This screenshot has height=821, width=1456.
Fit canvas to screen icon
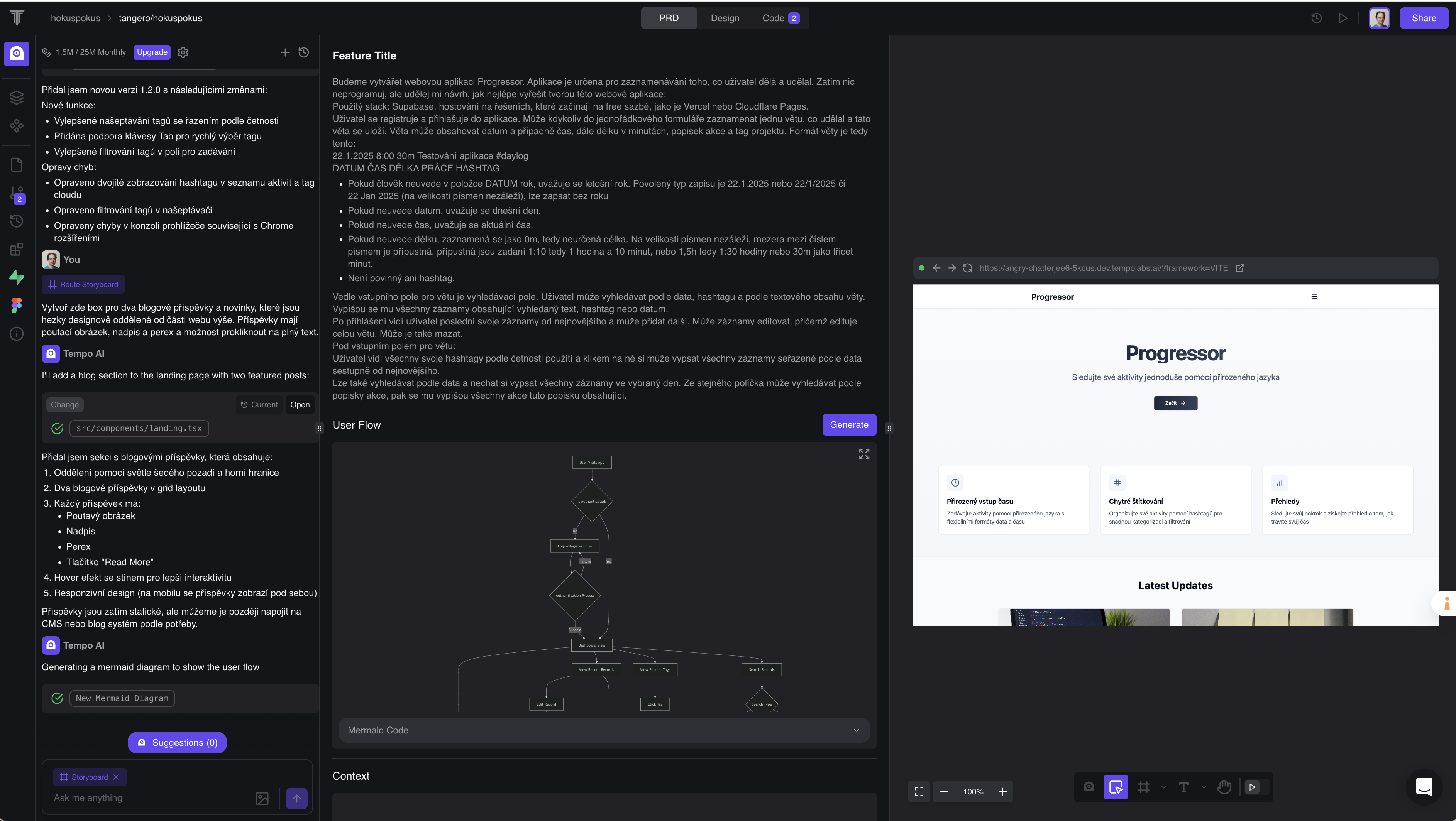coord(919,791)
